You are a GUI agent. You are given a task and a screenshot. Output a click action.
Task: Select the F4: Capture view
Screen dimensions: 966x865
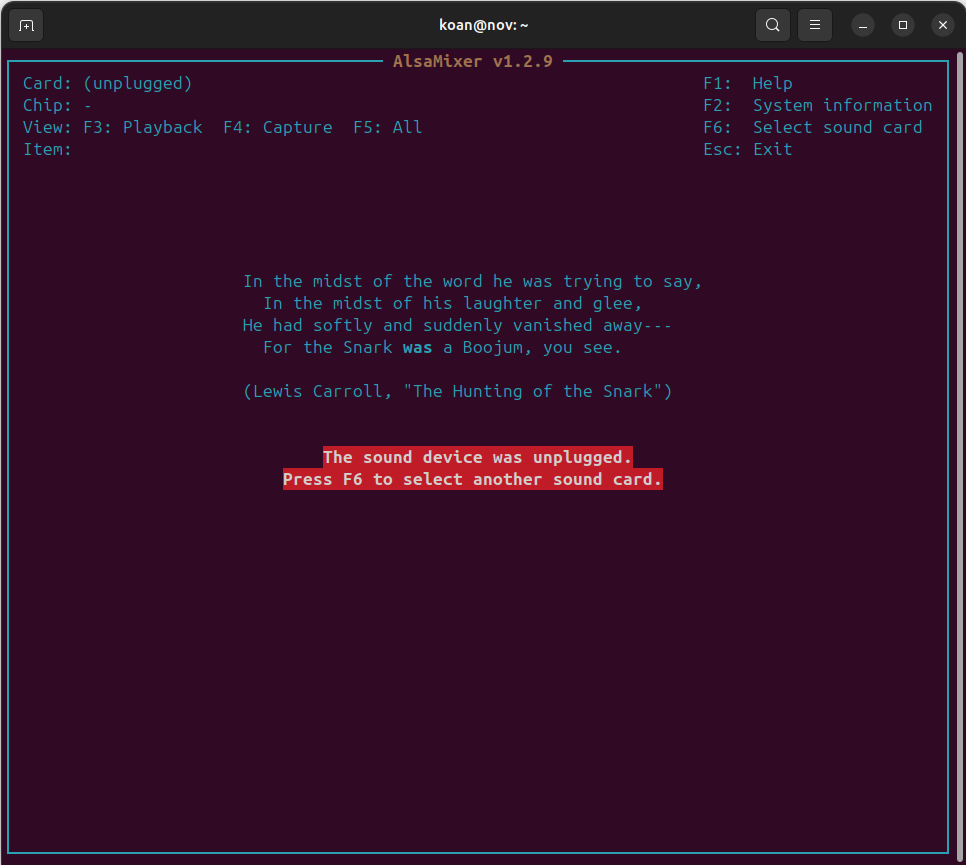click(278, 127)
